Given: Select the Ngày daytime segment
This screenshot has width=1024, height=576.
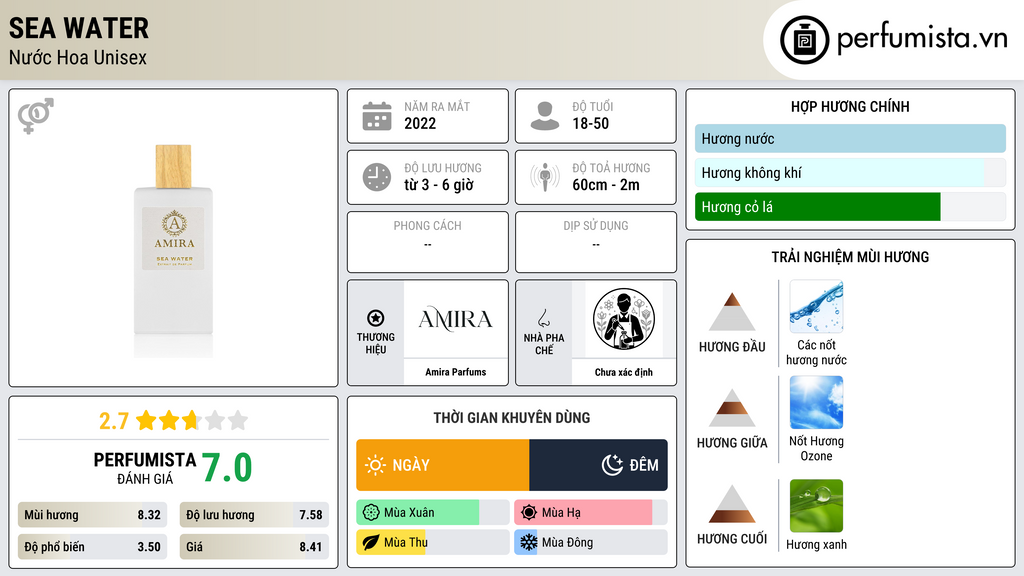Looking at the screenshot, I should [443, 465].
